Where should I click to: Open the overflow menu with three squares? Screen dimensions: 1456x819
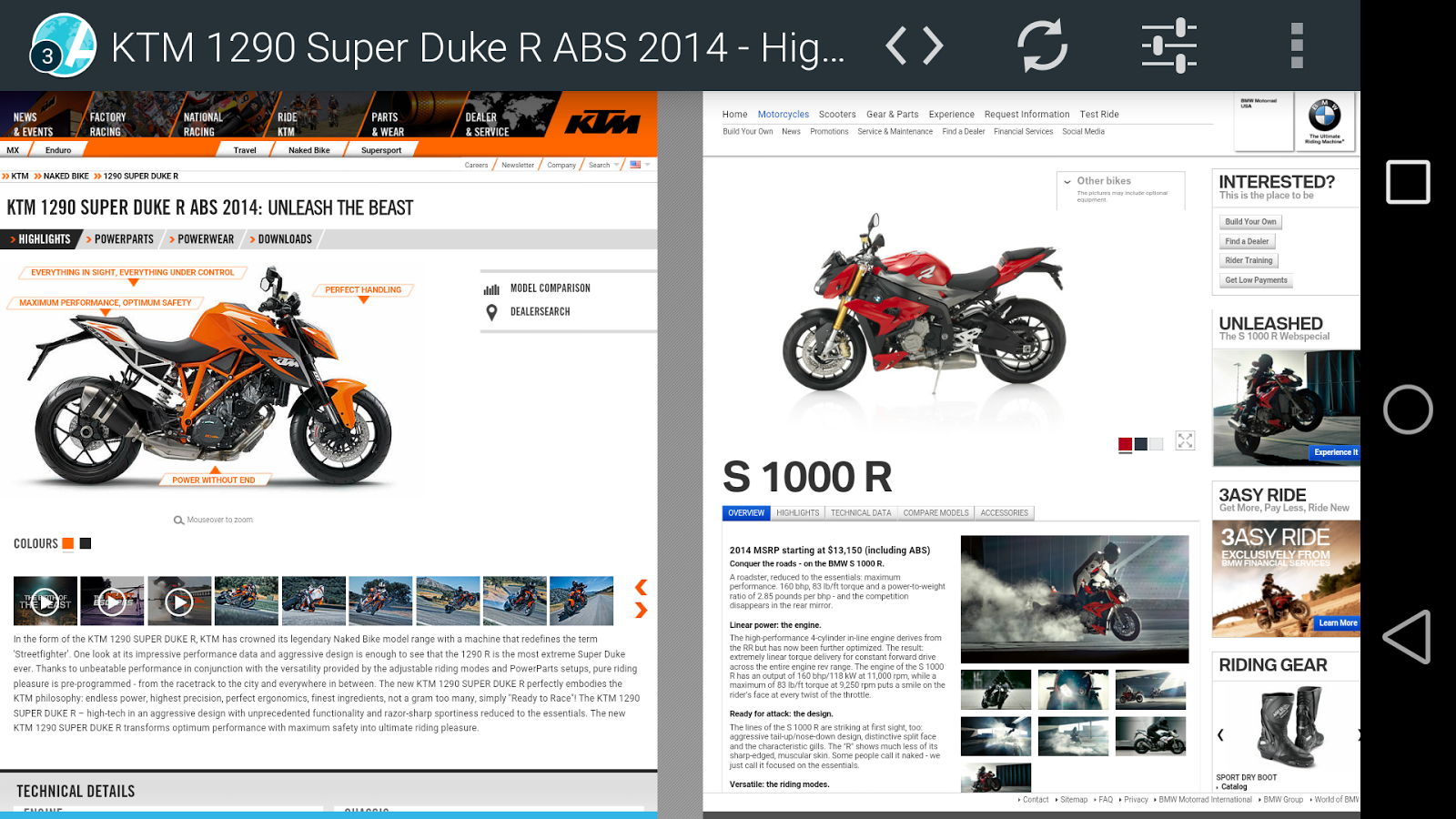click(x=1299, y=45)
